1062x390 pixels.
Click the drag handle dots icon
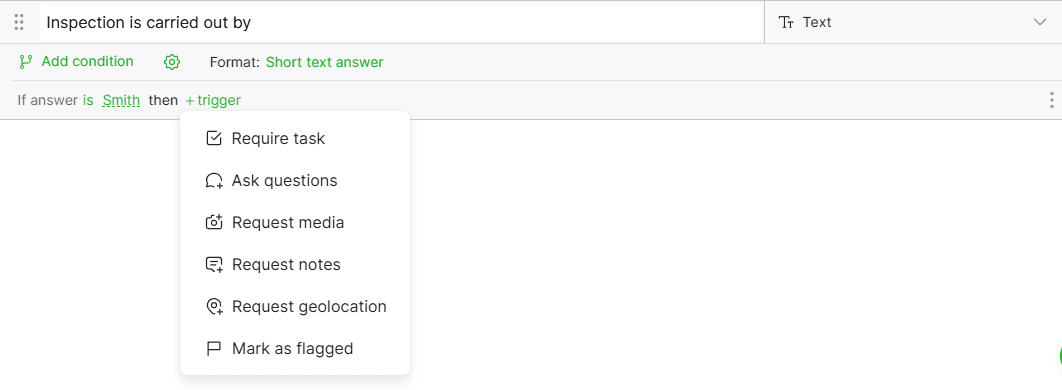pyautogui.click(x=19, y=22)
